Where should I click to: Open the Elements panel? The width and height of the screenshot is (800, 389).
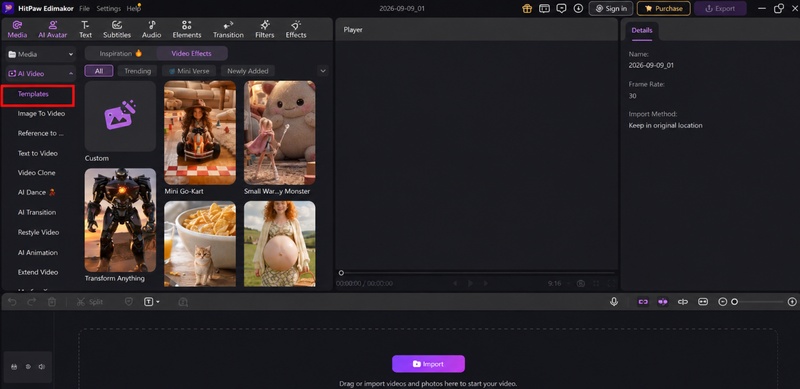point(187,30)
